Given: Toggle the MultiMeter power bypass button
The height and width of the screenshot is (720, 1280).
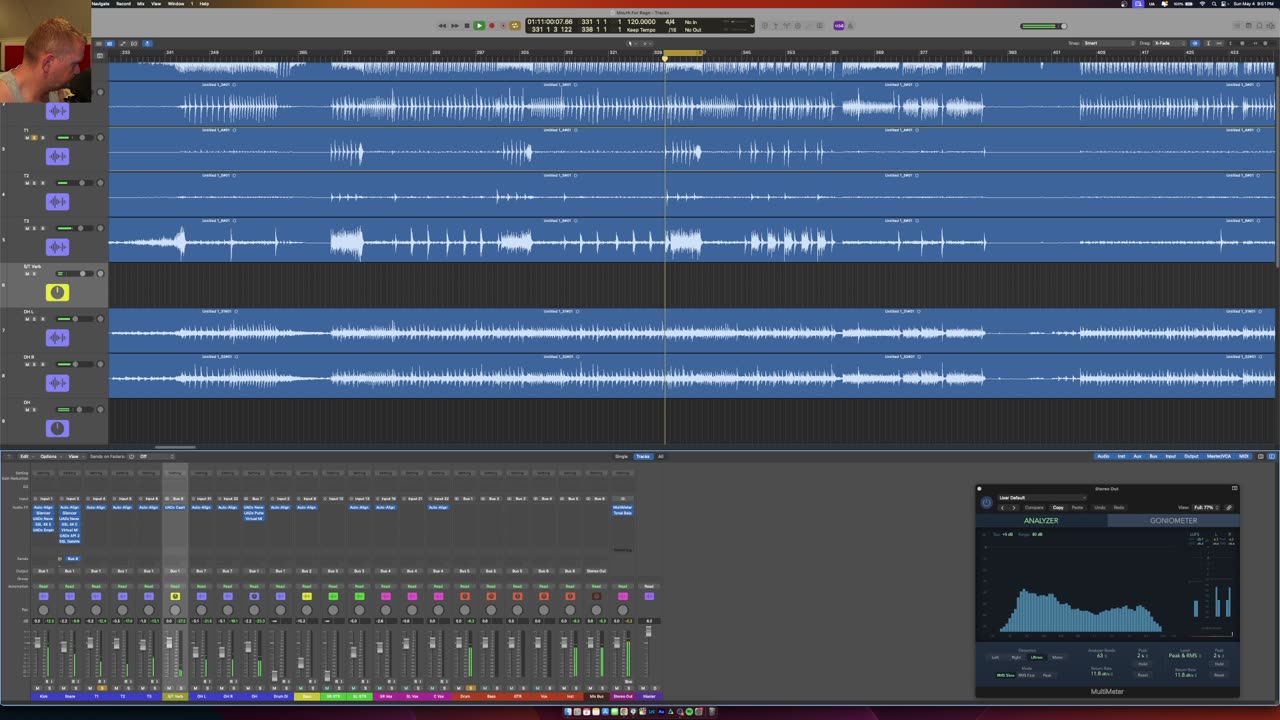Looking at the screenshot, I should [x=986, y=503].
